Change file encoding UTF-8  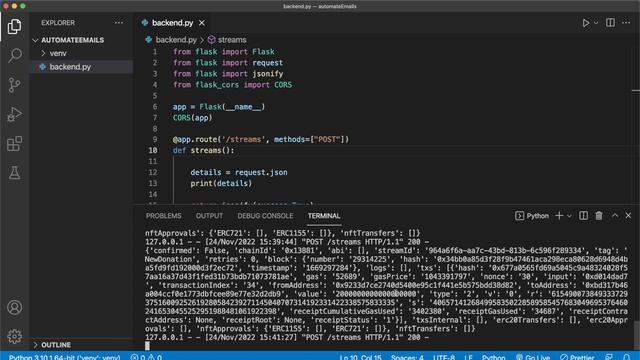pyautogui.click(x=444, y=357)
